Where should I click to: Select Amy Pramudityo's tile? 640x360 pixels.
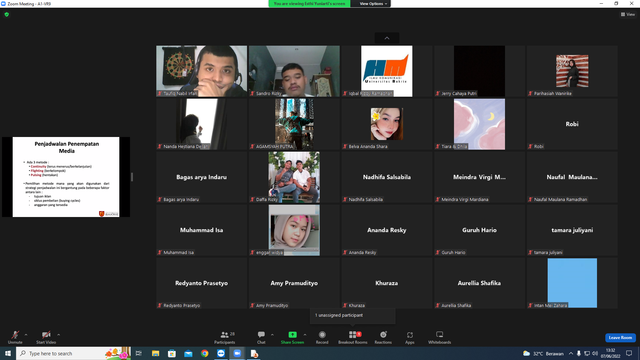[x=294, y=283]
